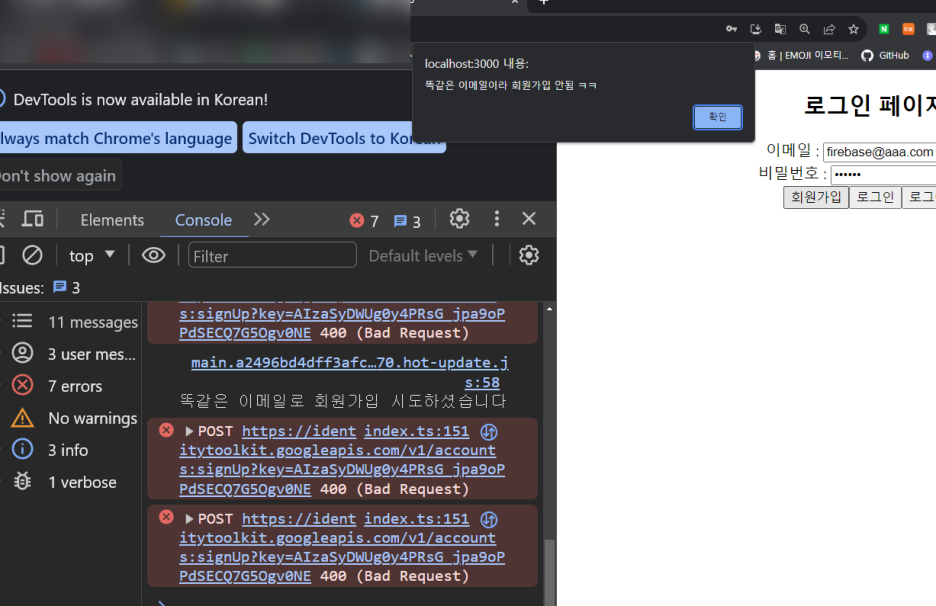Open the DevTools three-dot customize menu
This screenshot has height=606, width=936.
[497, 219]
